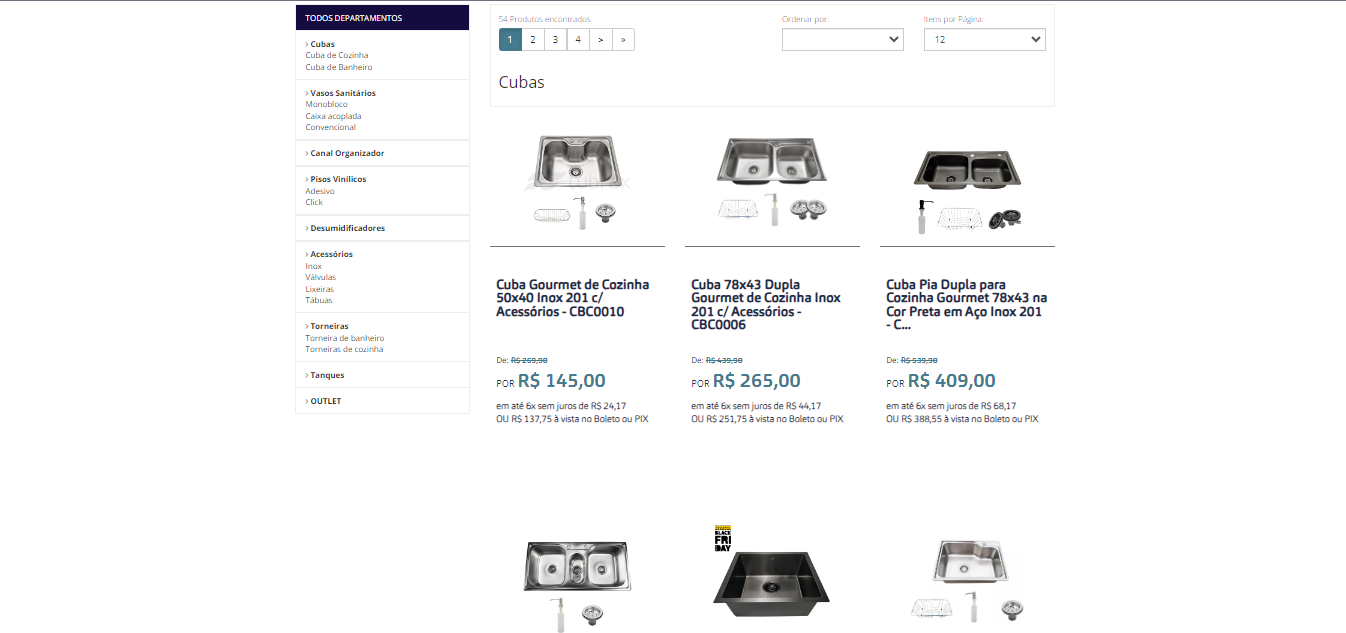1346x633 pixels.
Task: Select Canal Organizador menu item
Action: pyautogui.click(x=346, y=153)
